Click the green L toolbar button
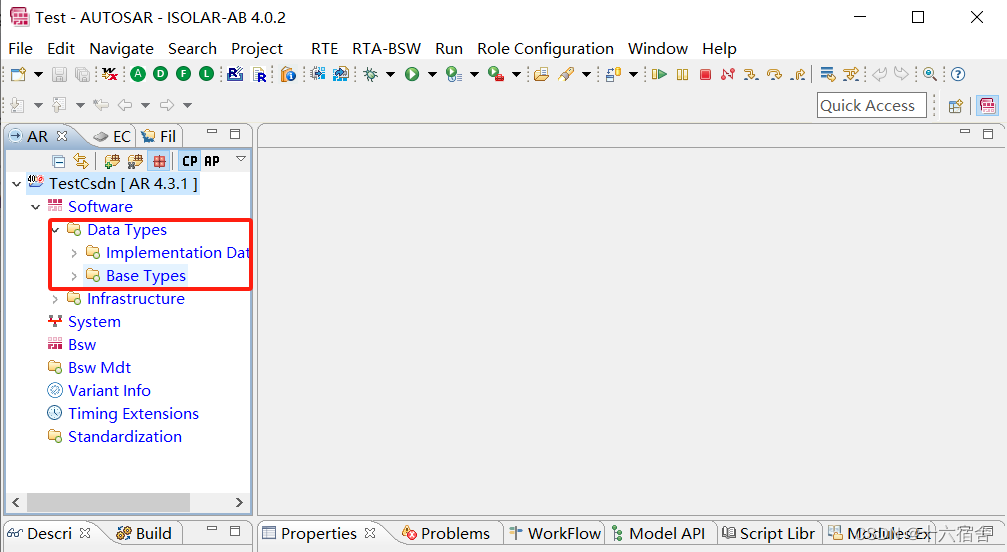 (206, 74)
